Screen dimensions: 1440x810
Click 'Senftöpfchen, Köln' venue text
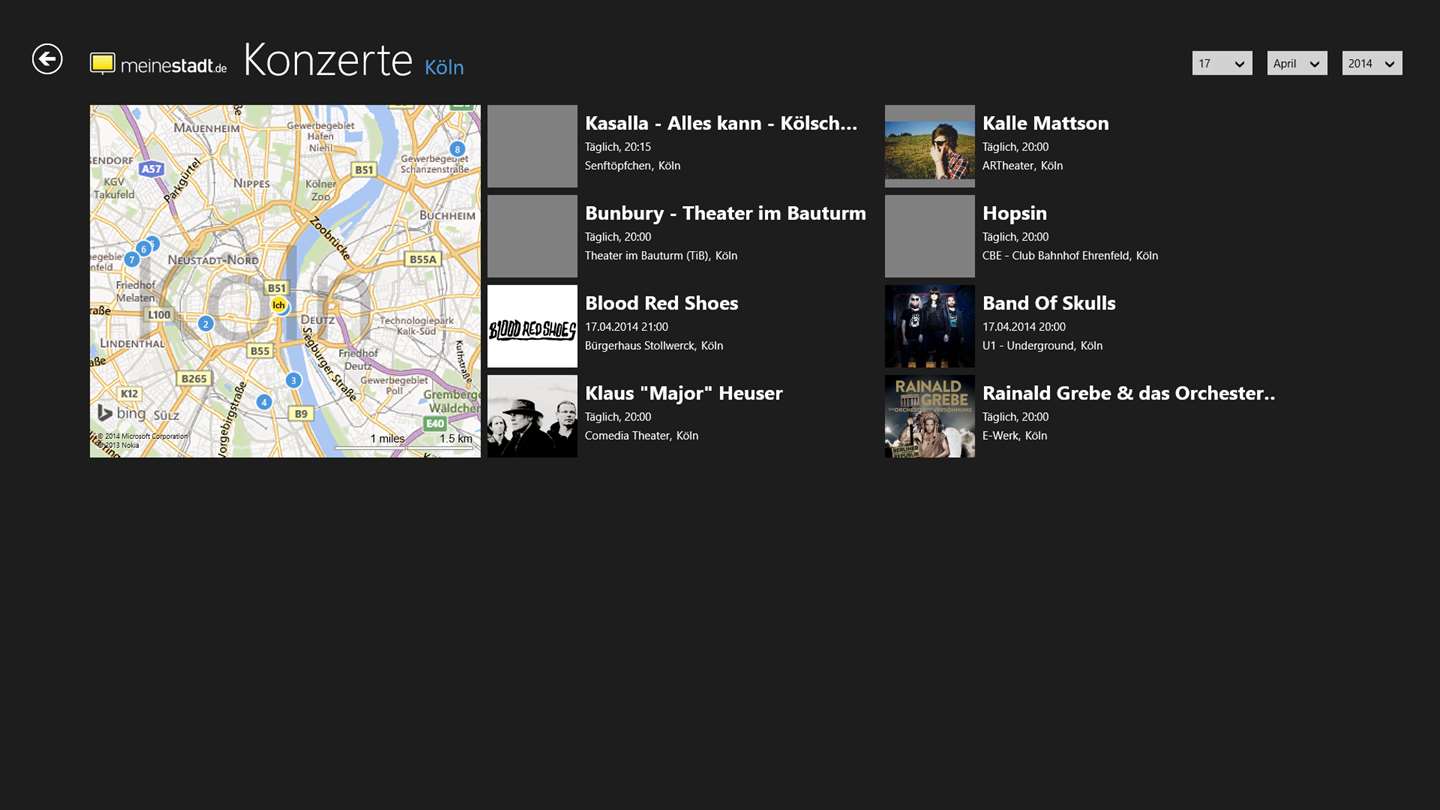click(632, 166)
